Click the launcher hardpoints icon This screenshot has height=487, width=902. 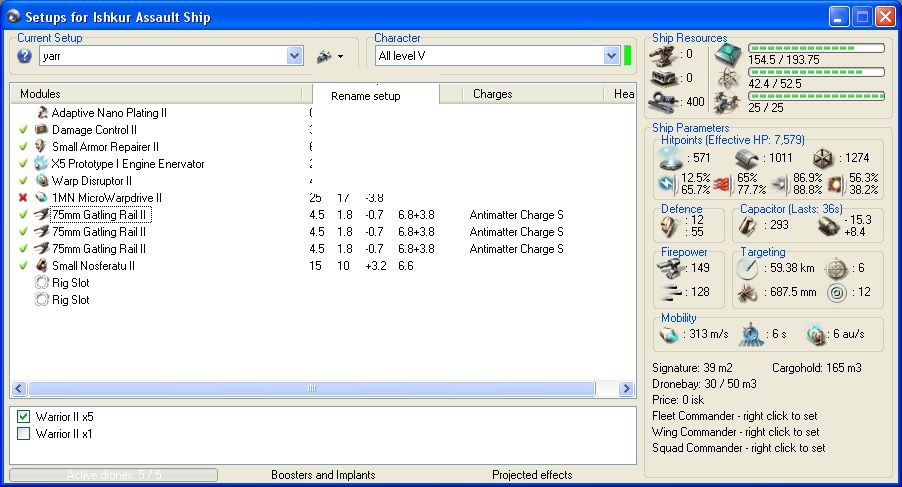663,78
